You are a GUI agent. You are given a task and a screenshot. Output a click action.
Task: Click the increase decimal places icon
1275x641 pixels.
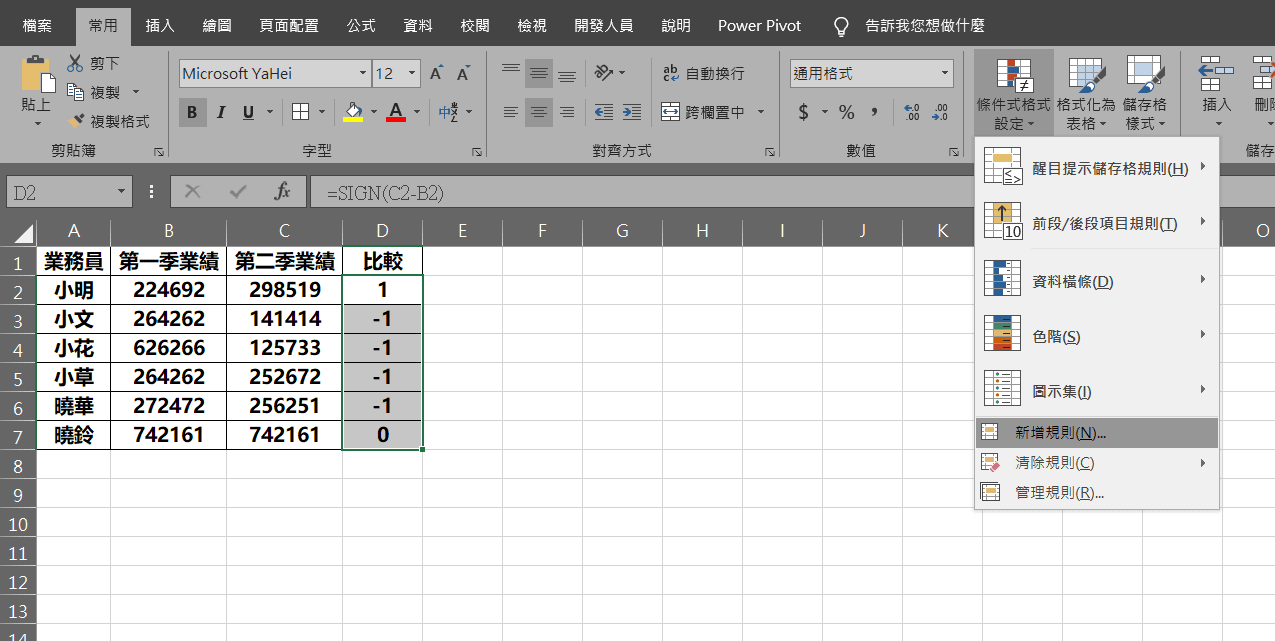tap(912, 113)
